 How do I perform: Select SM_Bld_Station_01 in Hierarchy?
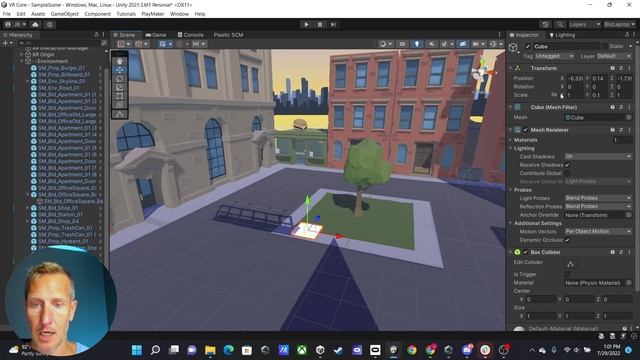coord(60,214)
